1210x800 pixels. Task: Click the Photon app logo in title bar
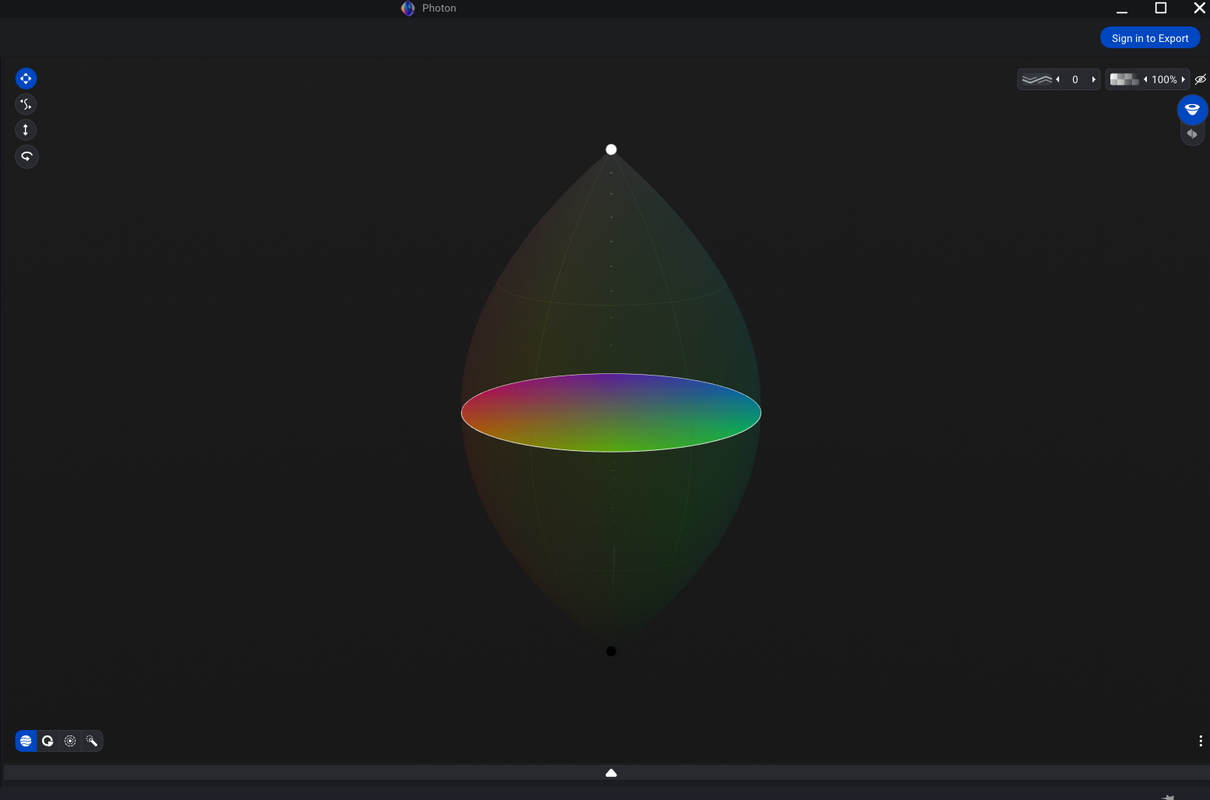408,8
